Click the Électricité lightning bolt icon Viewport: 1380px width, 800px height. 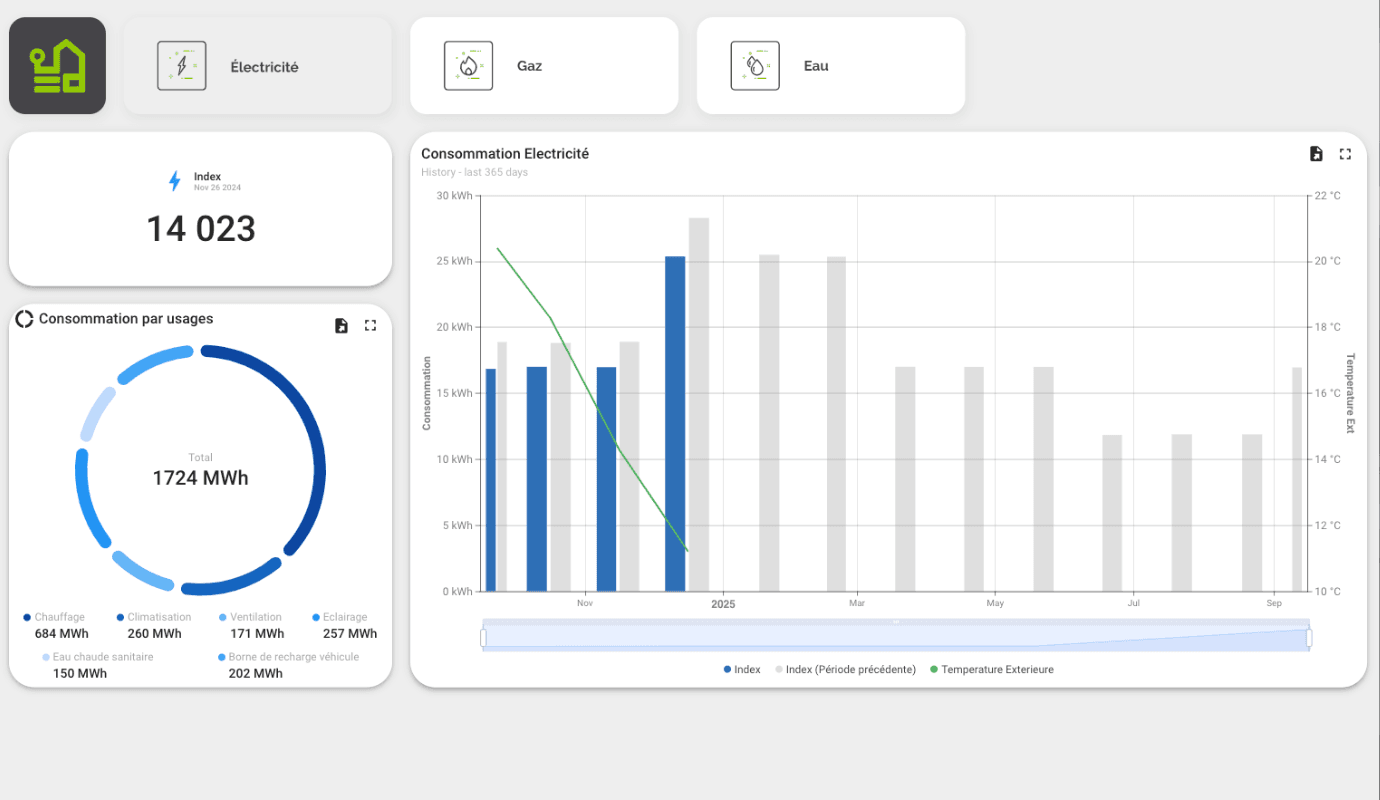(x=182, y=66)
